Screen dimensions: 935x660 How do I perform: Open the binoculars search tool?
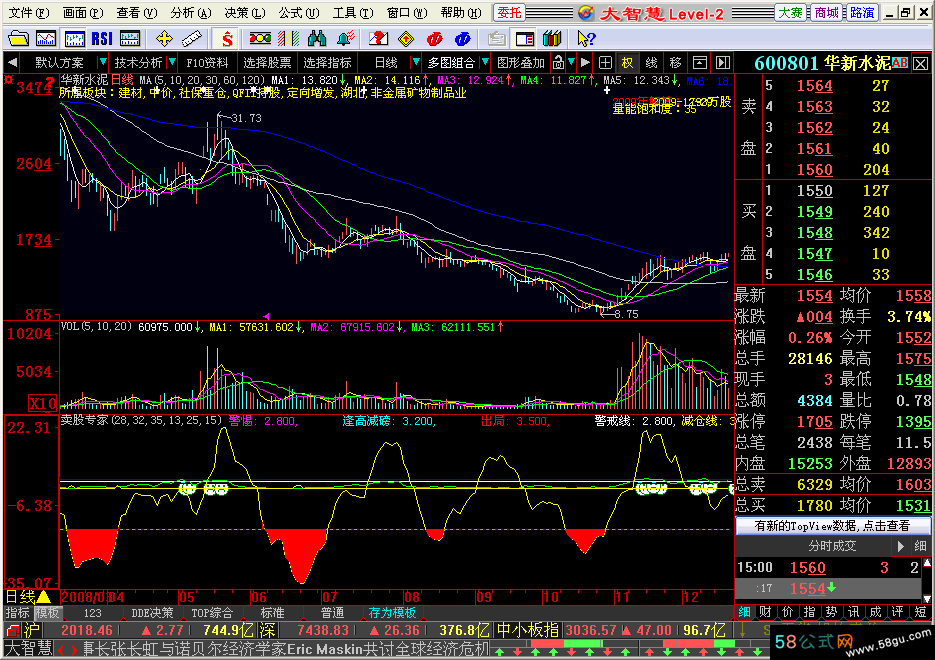click(x=317, y=39)
